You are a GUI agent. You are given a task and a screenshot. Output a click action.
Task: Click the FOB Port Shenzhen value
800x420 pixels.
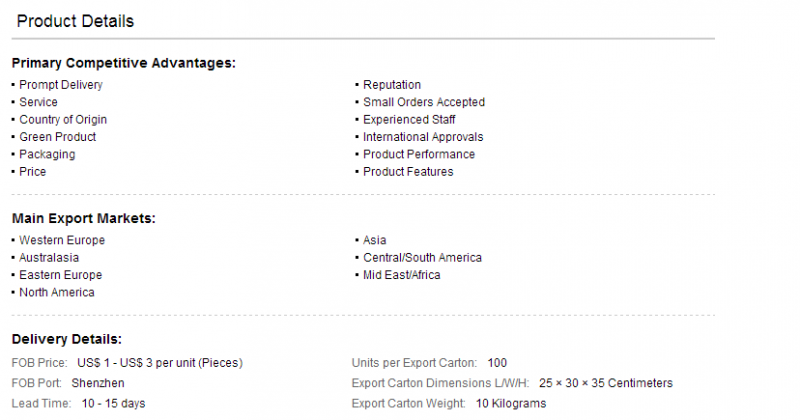point(98,383)
